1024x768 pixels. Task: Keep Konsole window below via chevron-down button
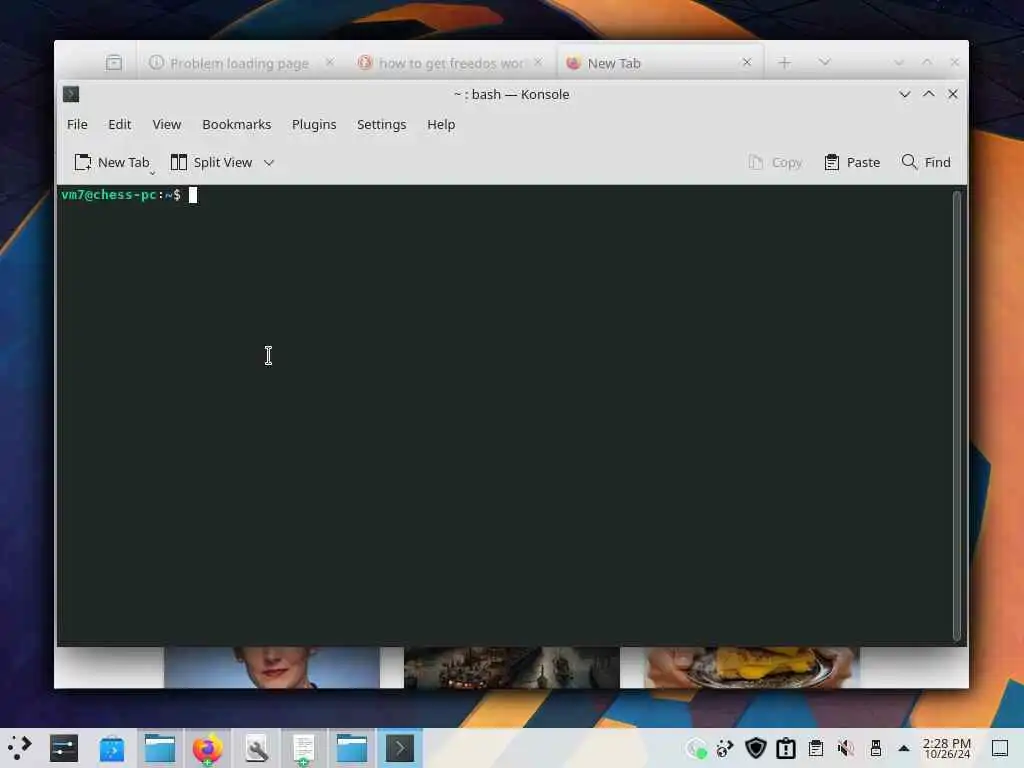tap(904, 94)
